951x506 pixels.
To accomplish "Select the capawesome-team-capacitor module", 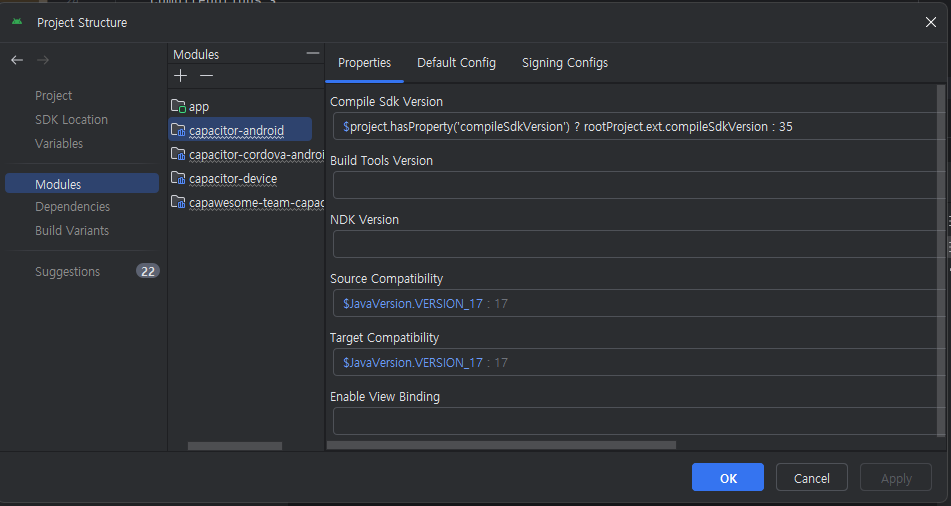I will (257, 203).
